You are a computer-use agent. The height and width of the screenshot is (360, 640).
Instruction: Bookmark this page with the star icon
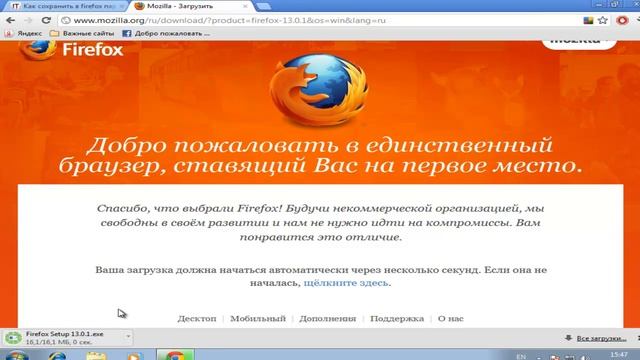coord(603,20)
